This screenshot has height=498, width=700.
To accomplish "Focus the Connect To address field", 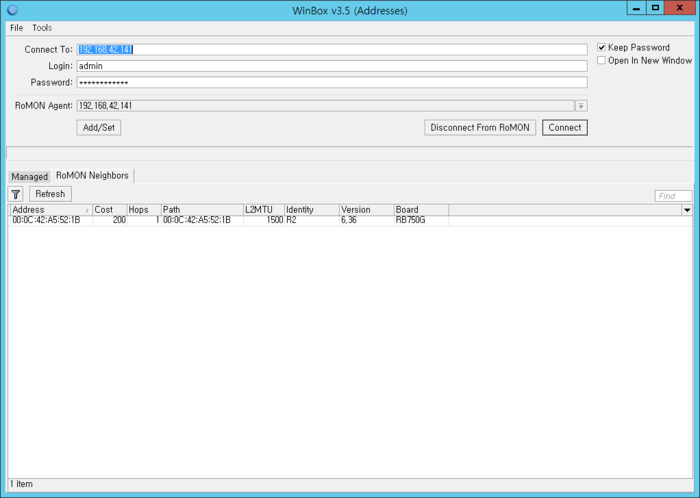I will [332, 50].
